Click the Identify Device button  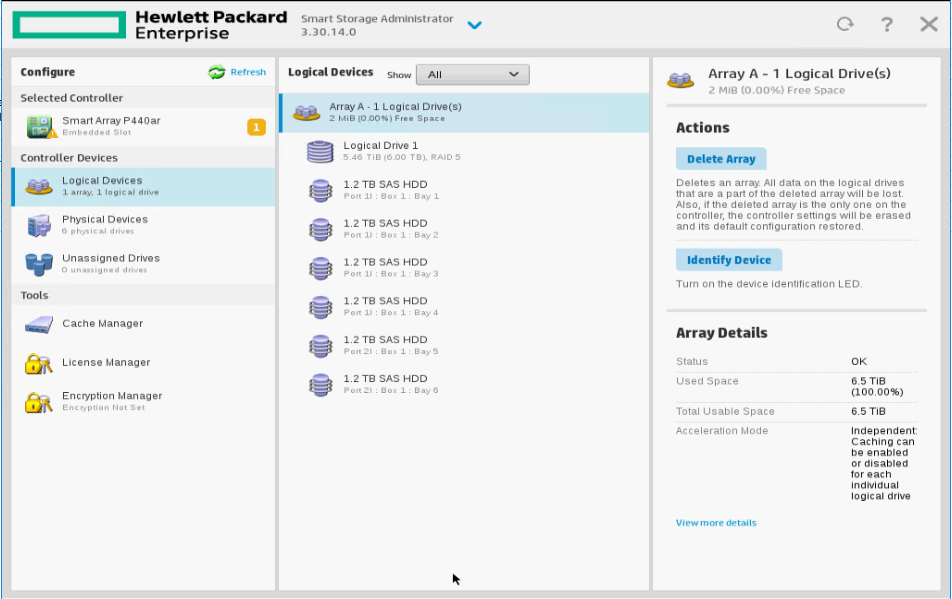[729, 260]
